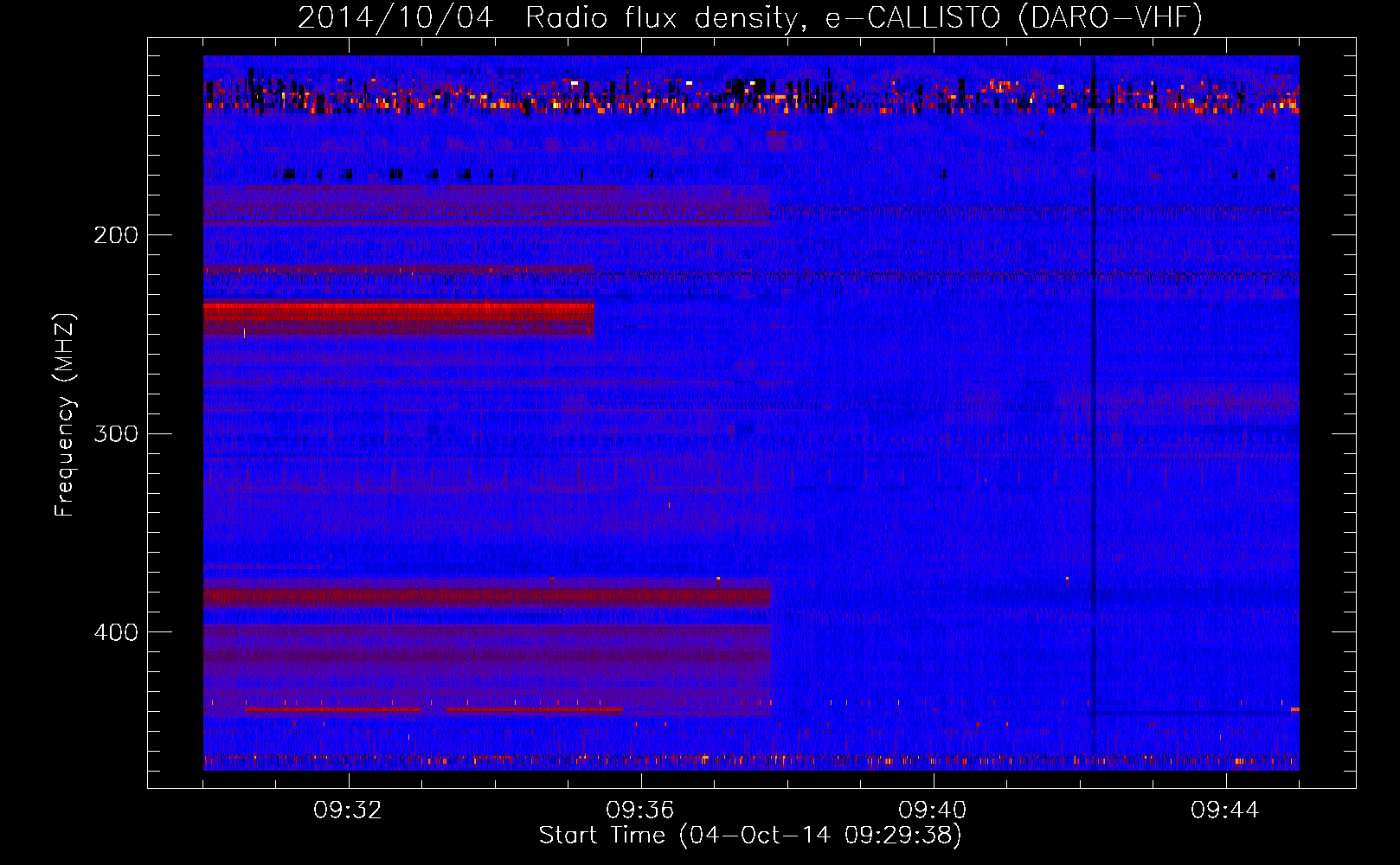Click the 200 frequency axis label
Screen dimensions: 1400x865
116,235
